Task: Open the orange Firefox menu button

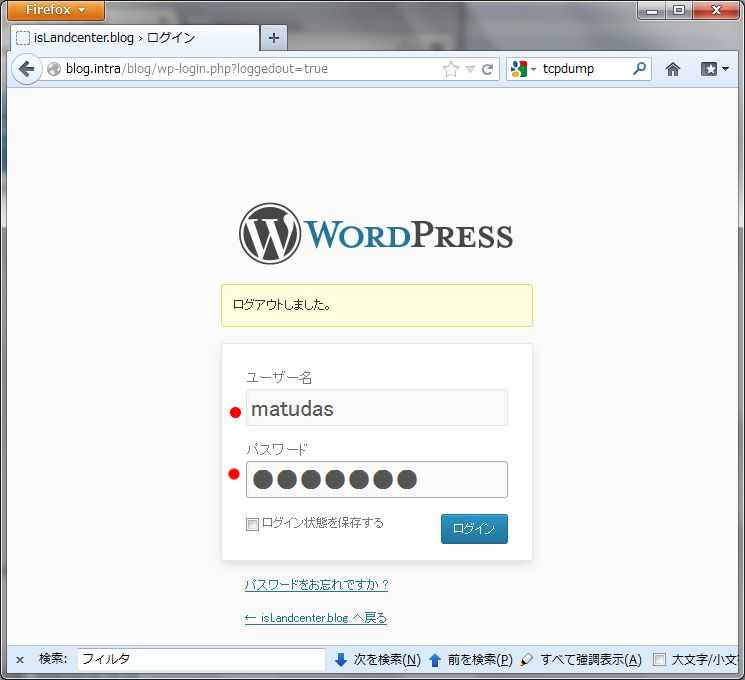Action: coord(56,10)
